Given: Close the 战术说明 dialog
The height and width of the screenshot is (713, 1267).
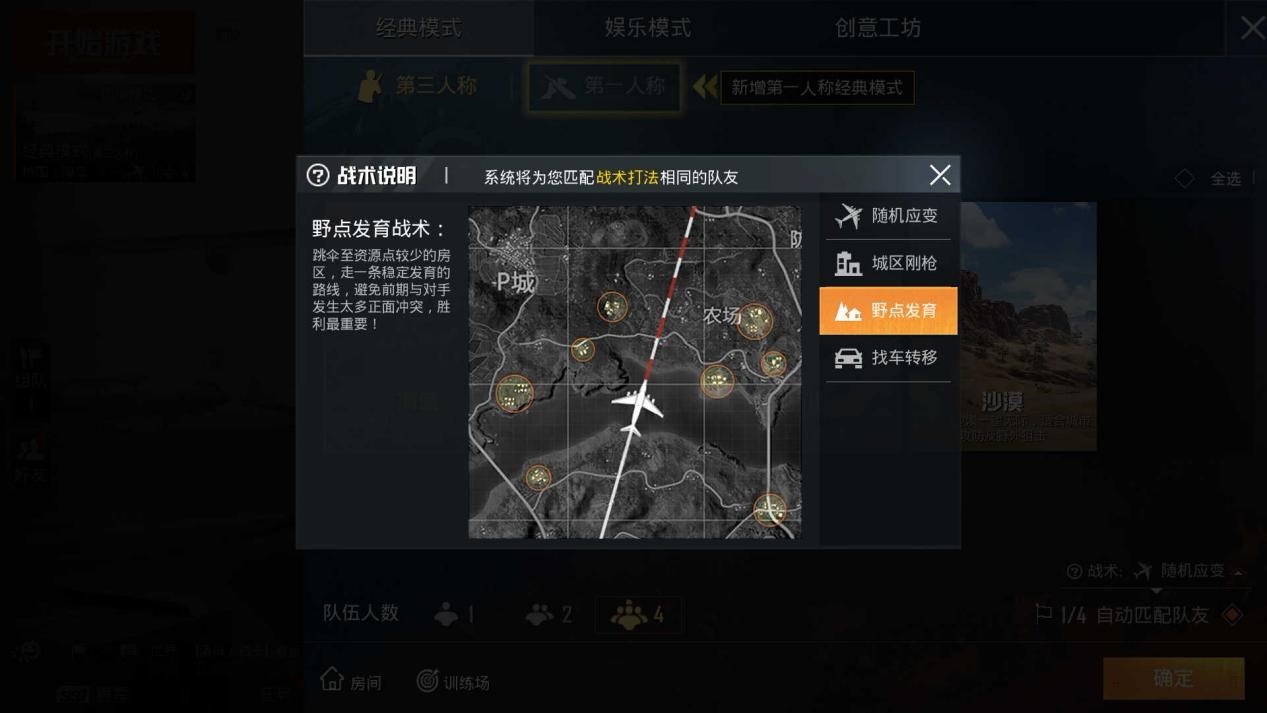Looking at the screenshot, I should (940, 175).
